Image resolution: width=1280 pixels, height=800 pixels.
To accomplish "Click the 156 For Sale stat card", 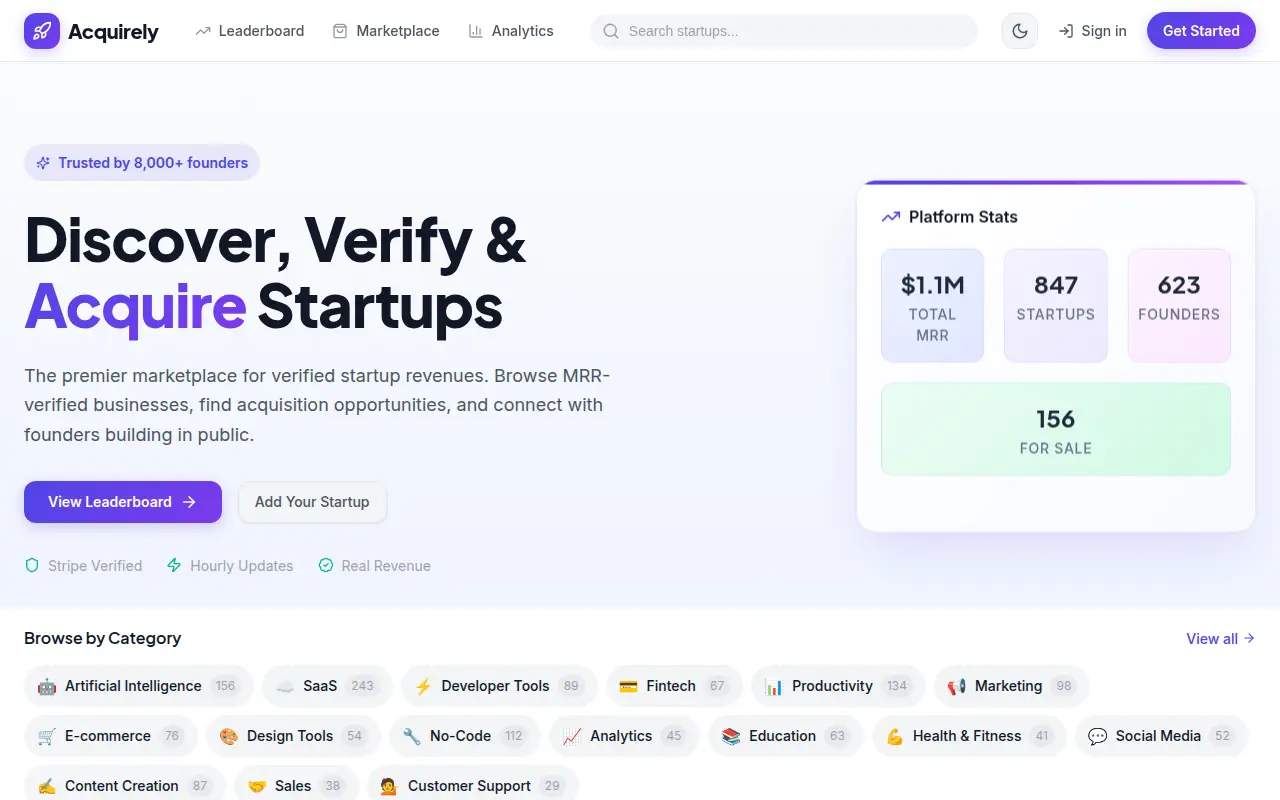I will pos(1056,429).
